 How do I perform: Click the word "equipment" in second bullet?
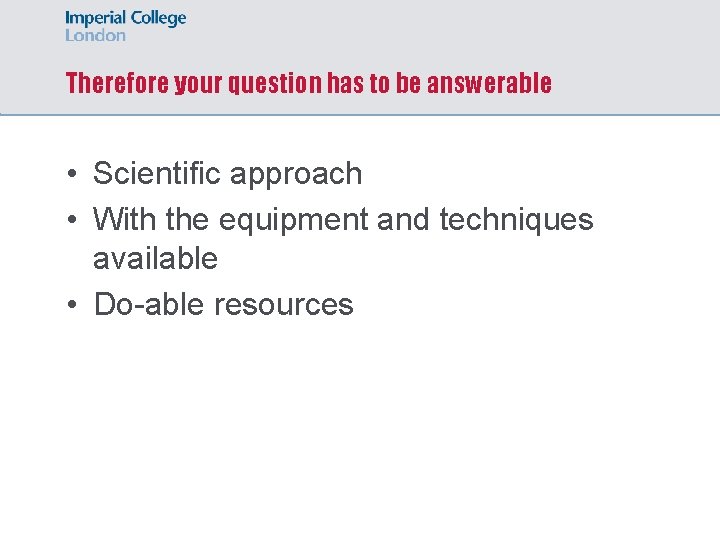click(x=294, y=221)
